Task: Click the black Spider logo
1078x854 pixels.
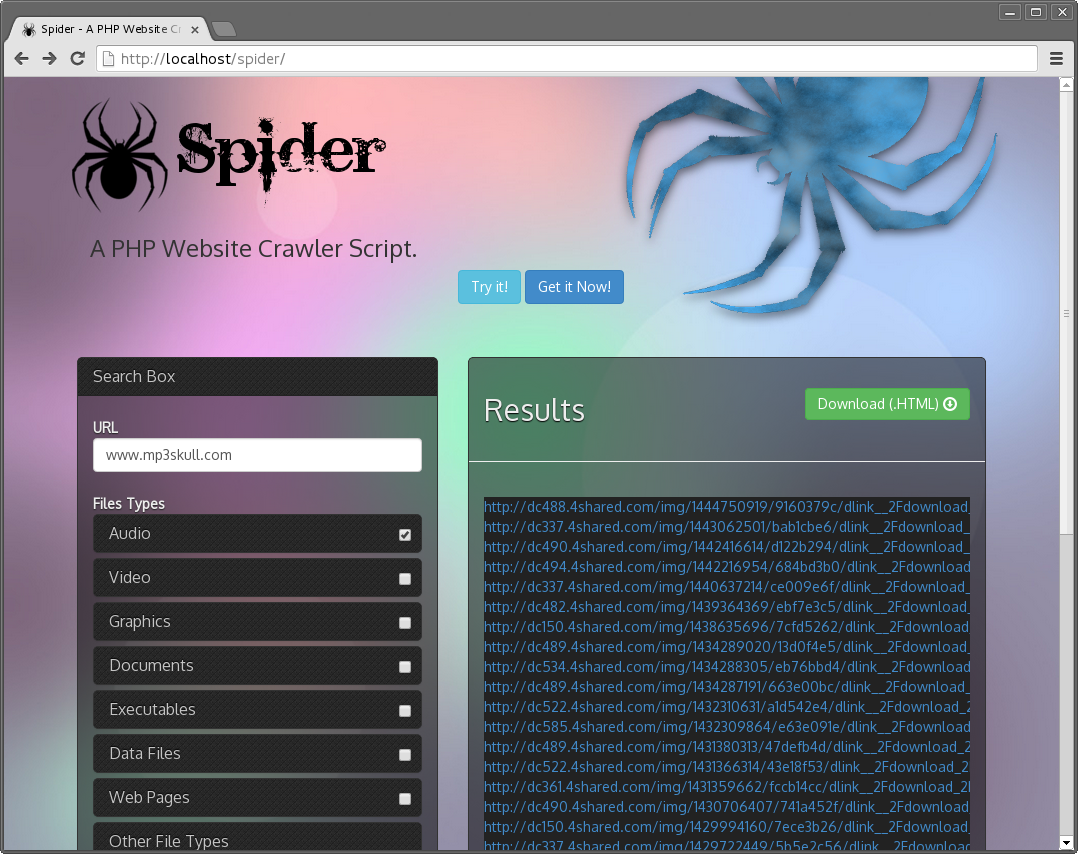Action: point(229,155)
